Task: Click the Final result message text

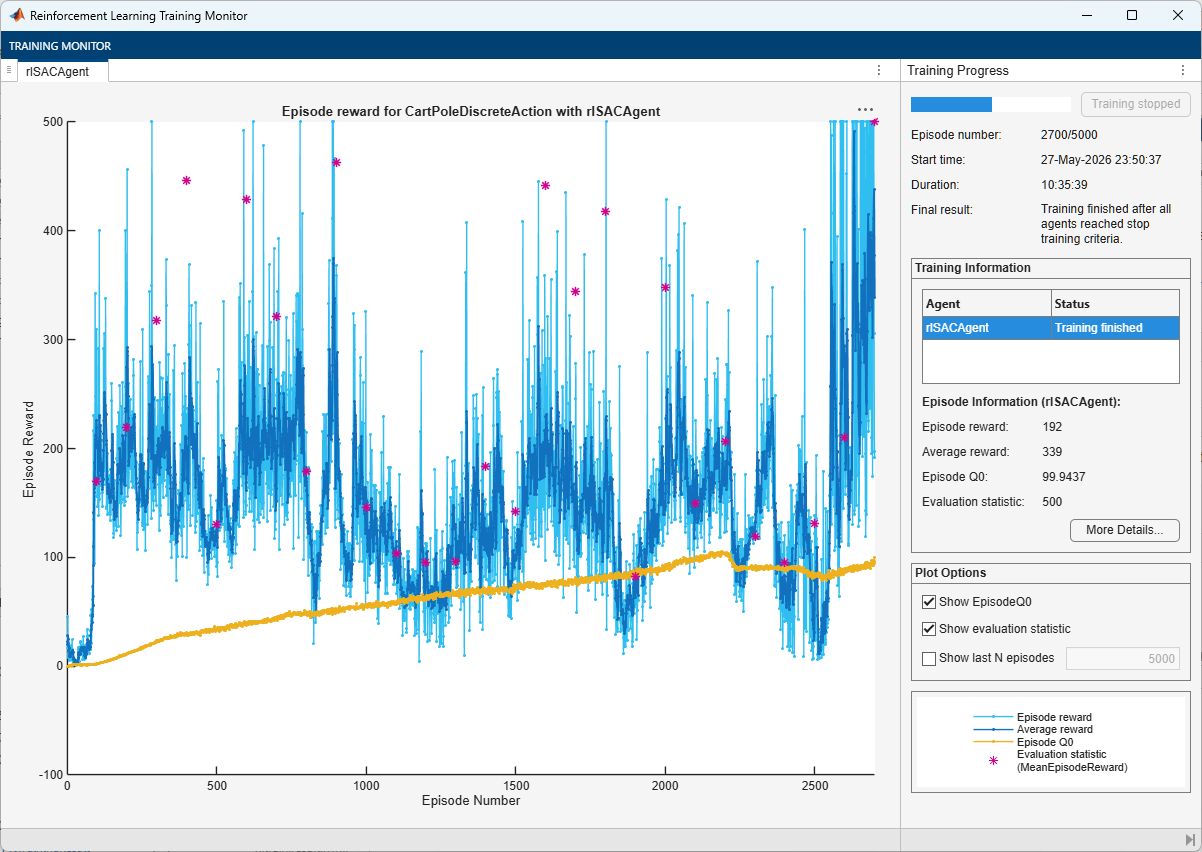Action: click(x=1106, y=224)
